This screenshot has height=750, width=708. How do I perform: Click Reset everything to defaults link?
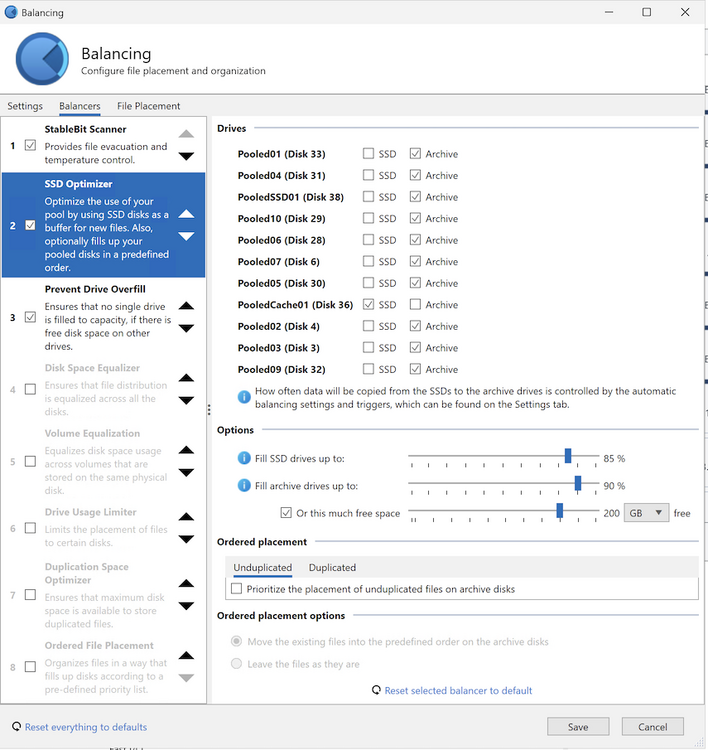[86, 727]
